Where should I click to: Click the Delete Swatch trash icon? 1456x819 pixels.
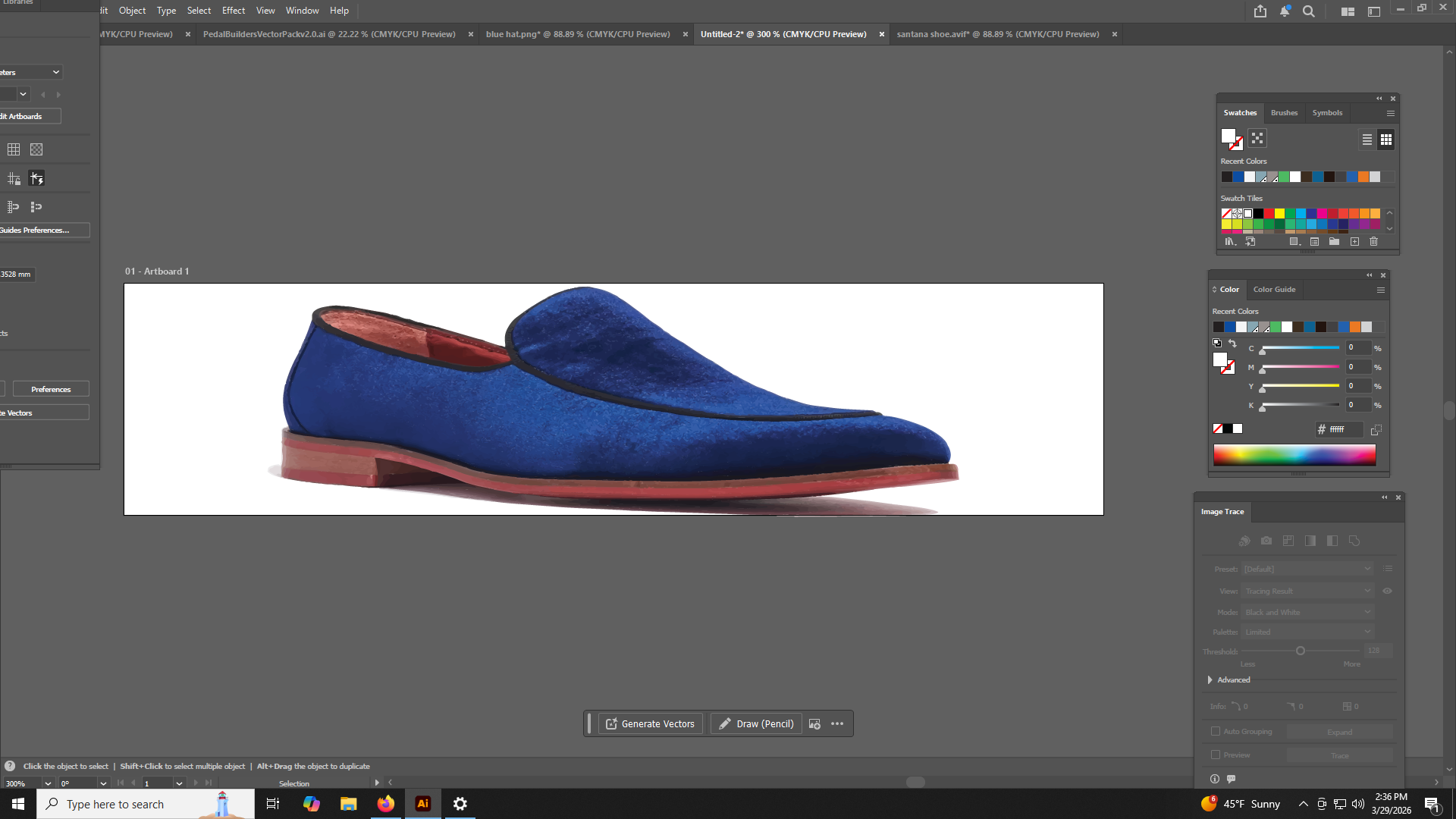click(1373, 242)
